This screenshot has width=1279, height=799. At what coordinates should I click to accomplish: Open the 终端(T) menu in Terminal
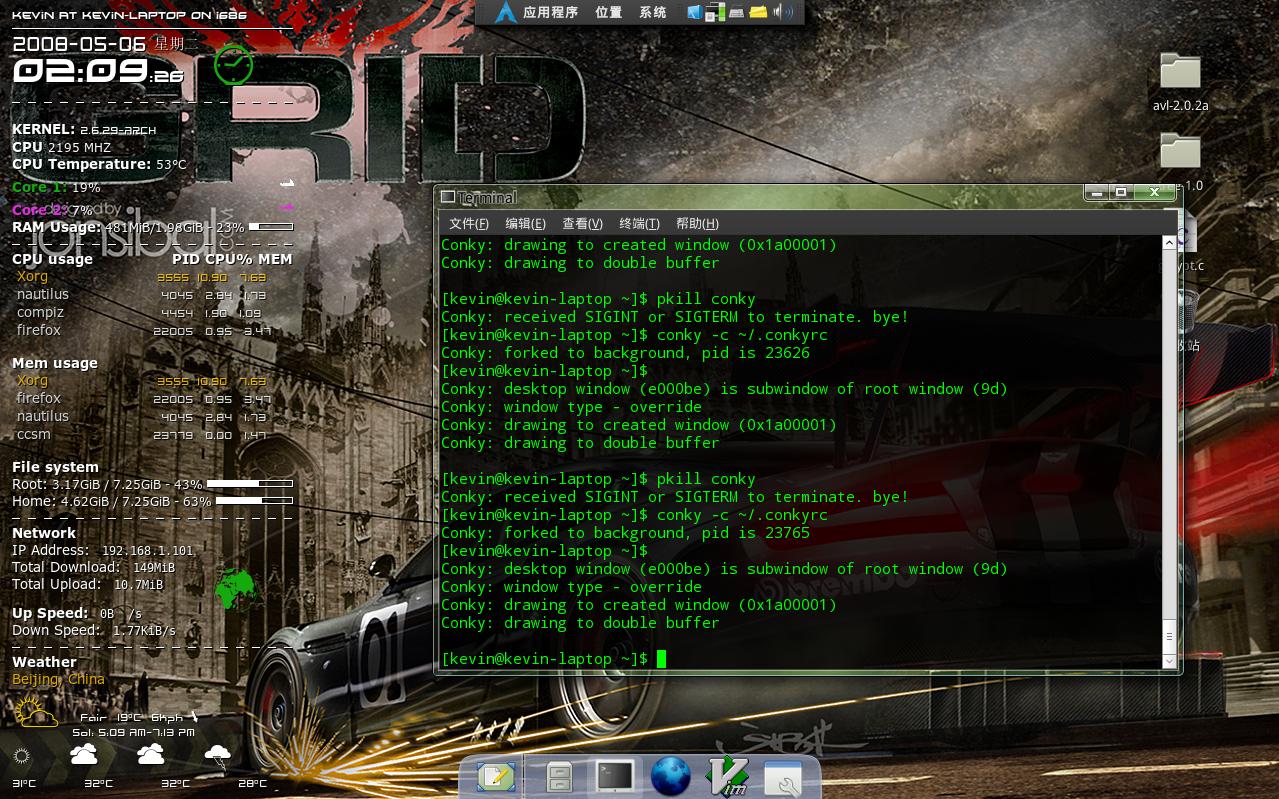[x=639, y=223]
